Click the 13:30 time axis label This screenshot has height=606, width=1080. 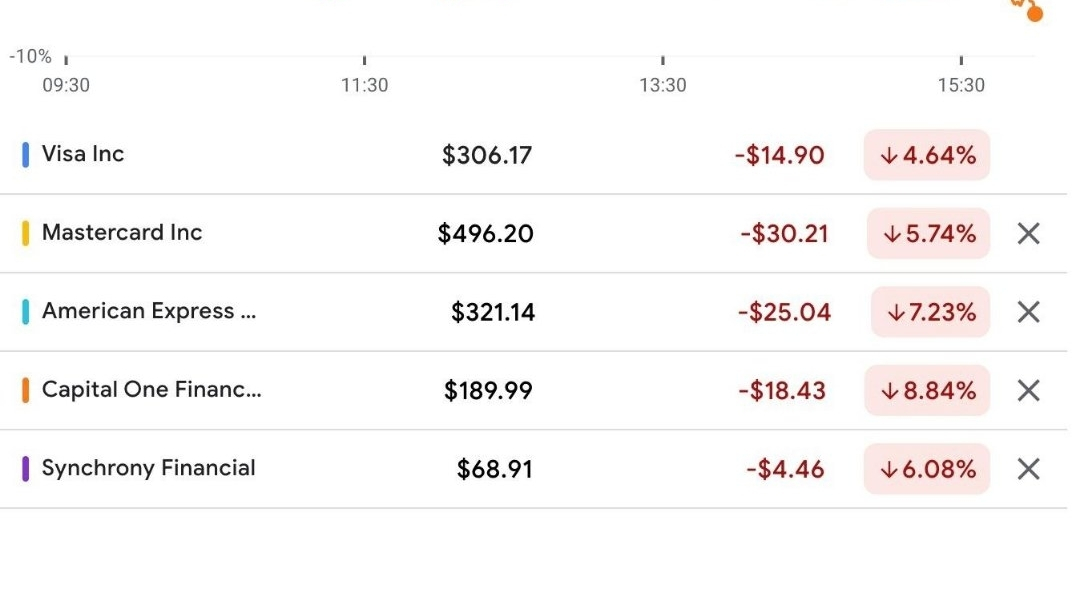pos(663,85)
